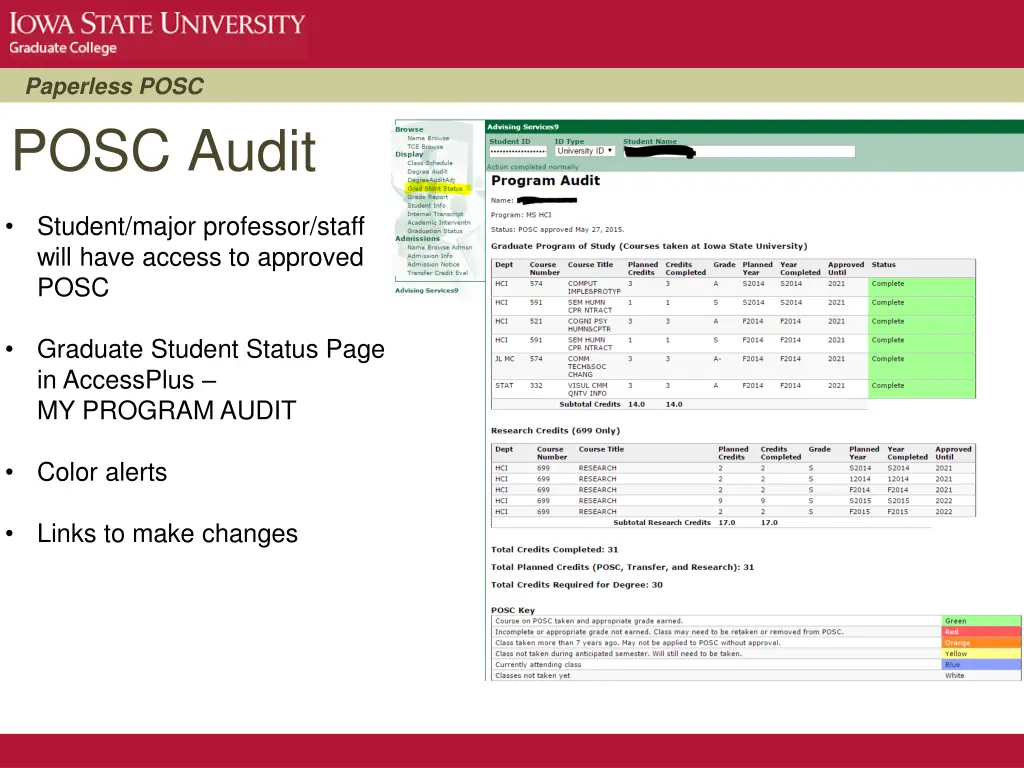
Task: Open "Degree Audit" from the sidebar
Action: (428, 171)
